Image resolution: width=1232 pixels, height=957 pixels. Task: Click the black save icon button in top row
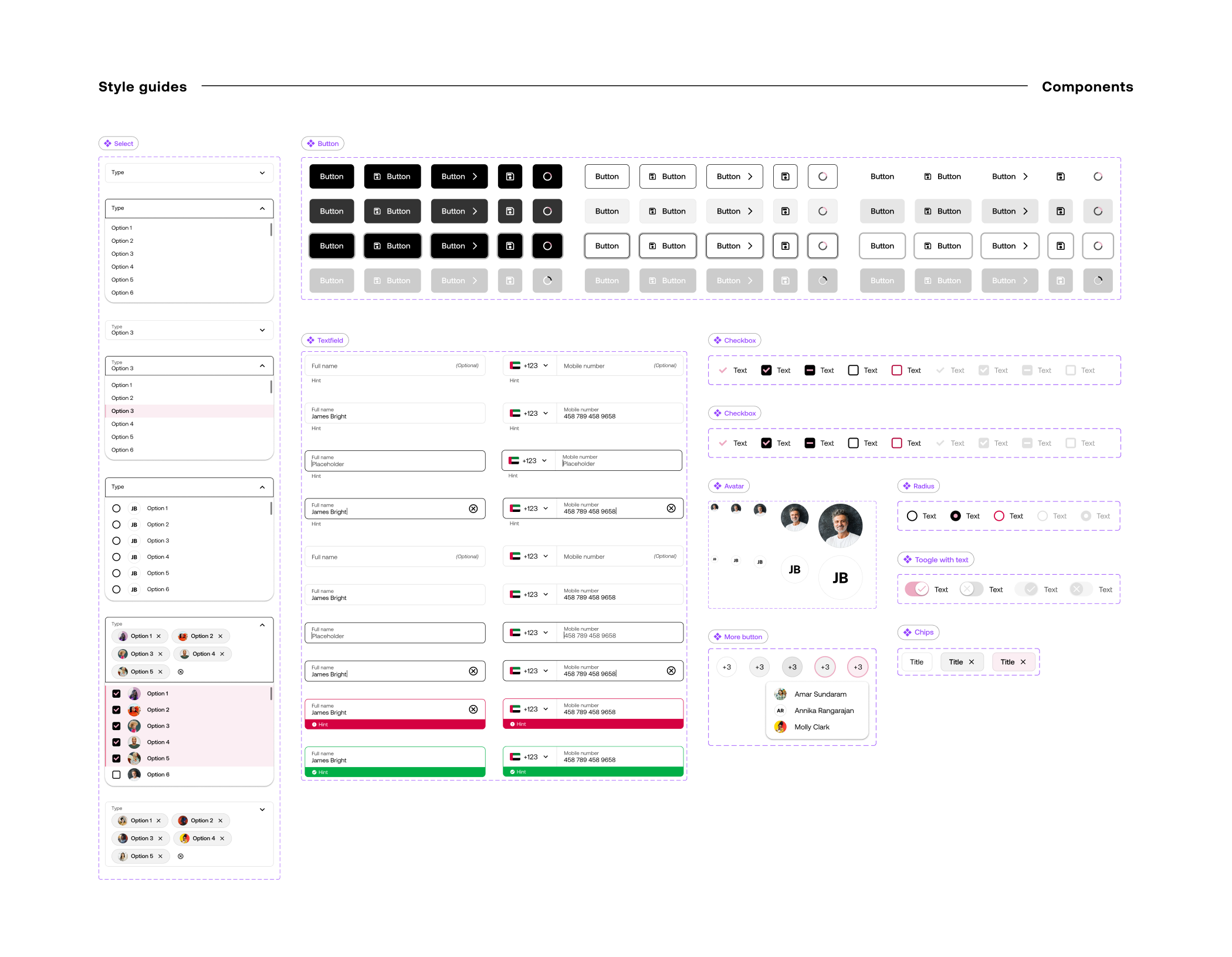[510, 177]
